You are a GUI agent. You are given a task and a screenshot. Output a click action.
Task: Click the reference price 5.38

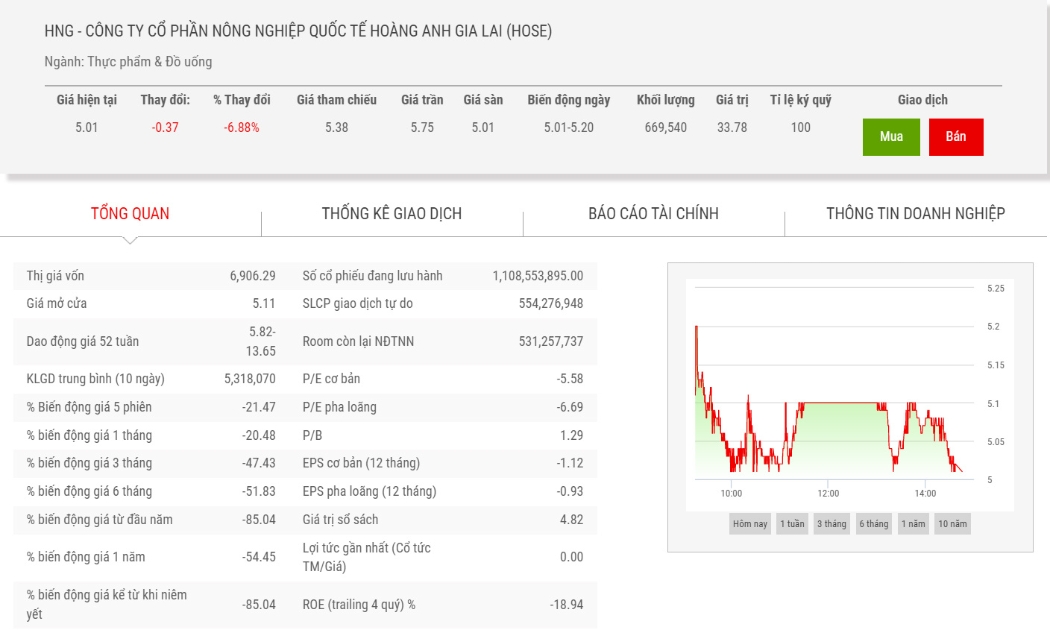tap(336, 127)
